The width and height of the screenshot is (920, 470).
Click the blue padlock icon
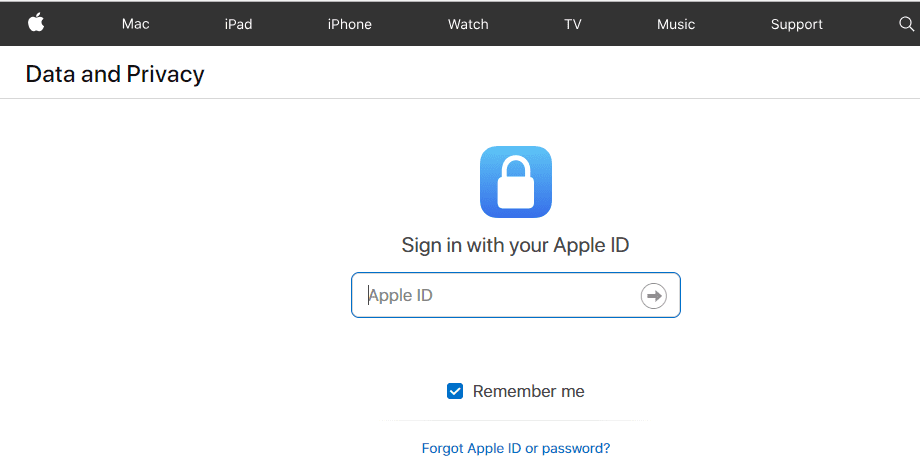[x=516, y=182]
